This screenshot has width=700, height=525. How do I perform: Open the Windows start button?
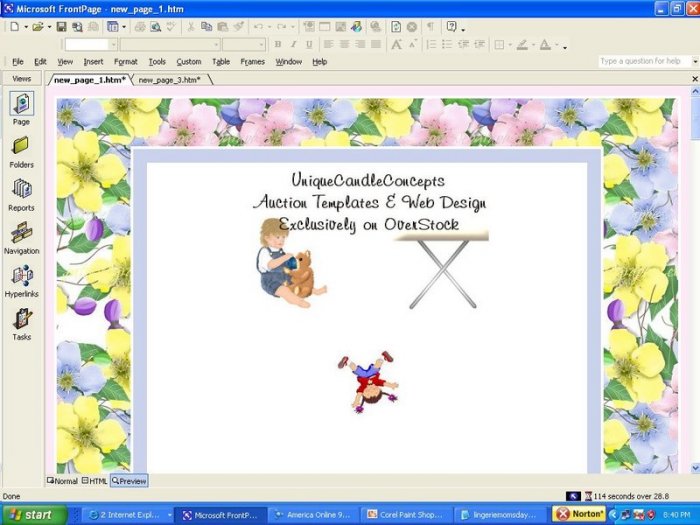33,515
